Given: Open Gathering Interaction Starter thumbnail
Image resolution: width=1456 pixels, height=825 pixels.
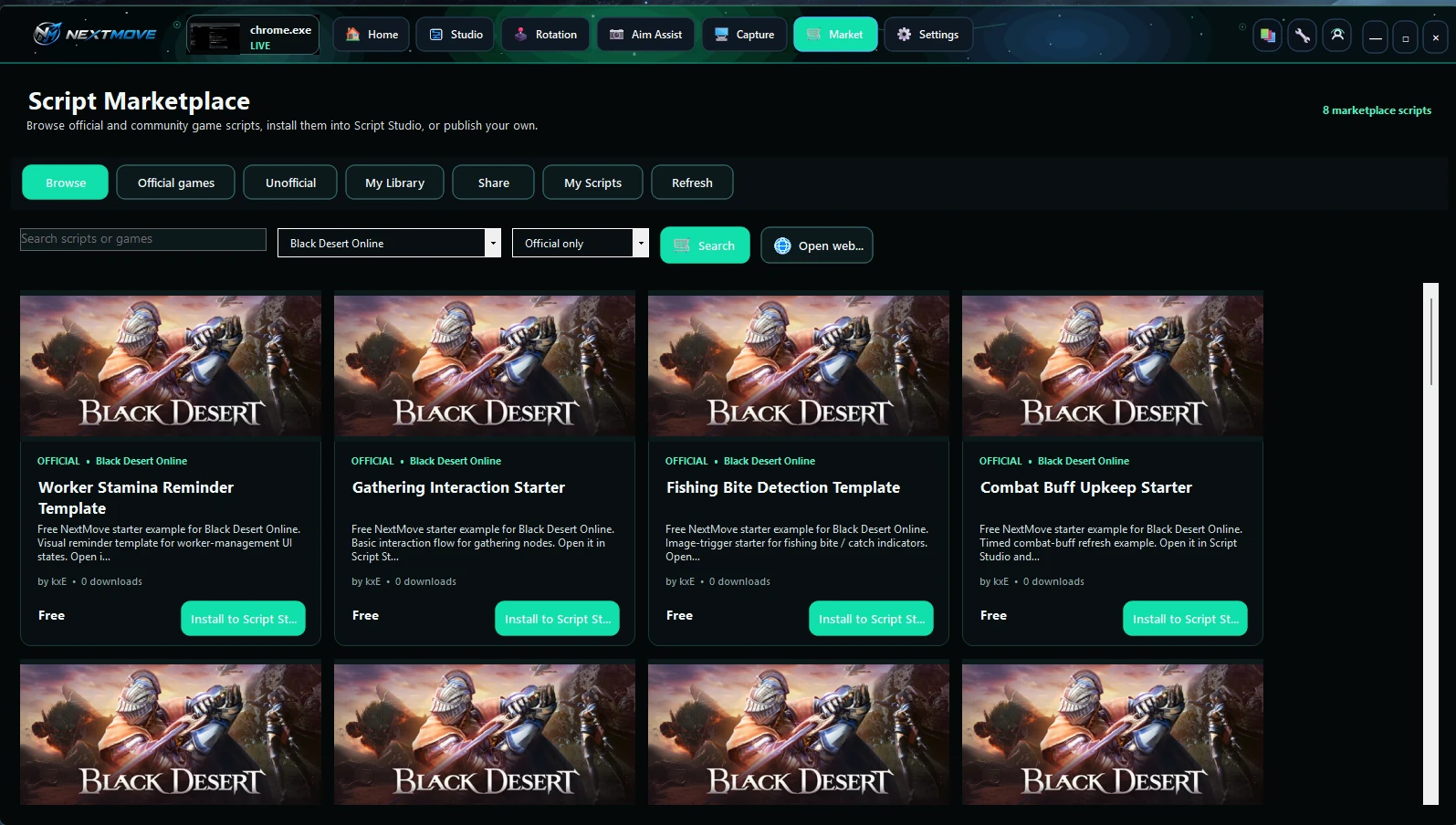Looking at the screenshot, I should click(485, 365).
